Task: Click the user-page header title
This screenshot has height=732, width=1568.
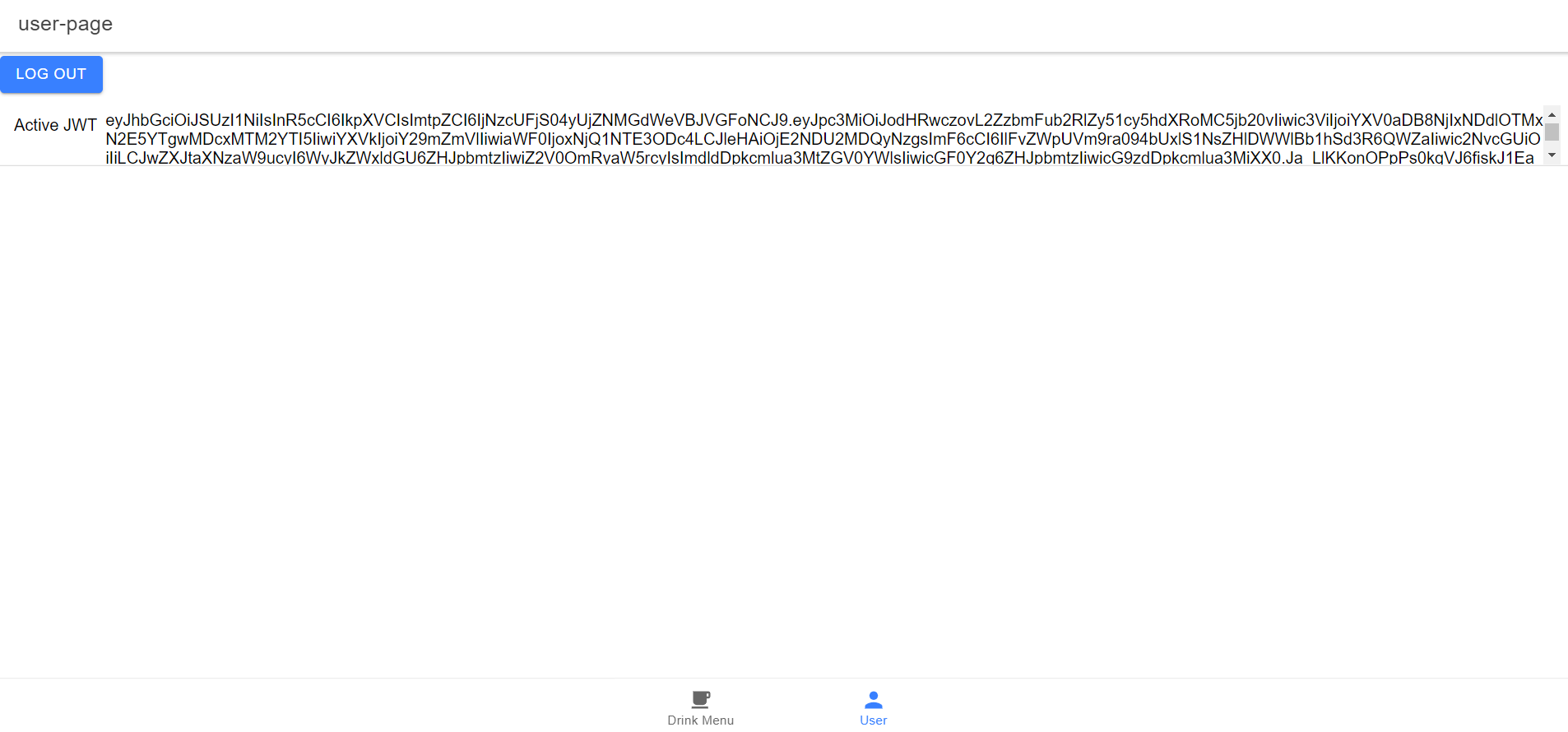Action: coord(65,24)
